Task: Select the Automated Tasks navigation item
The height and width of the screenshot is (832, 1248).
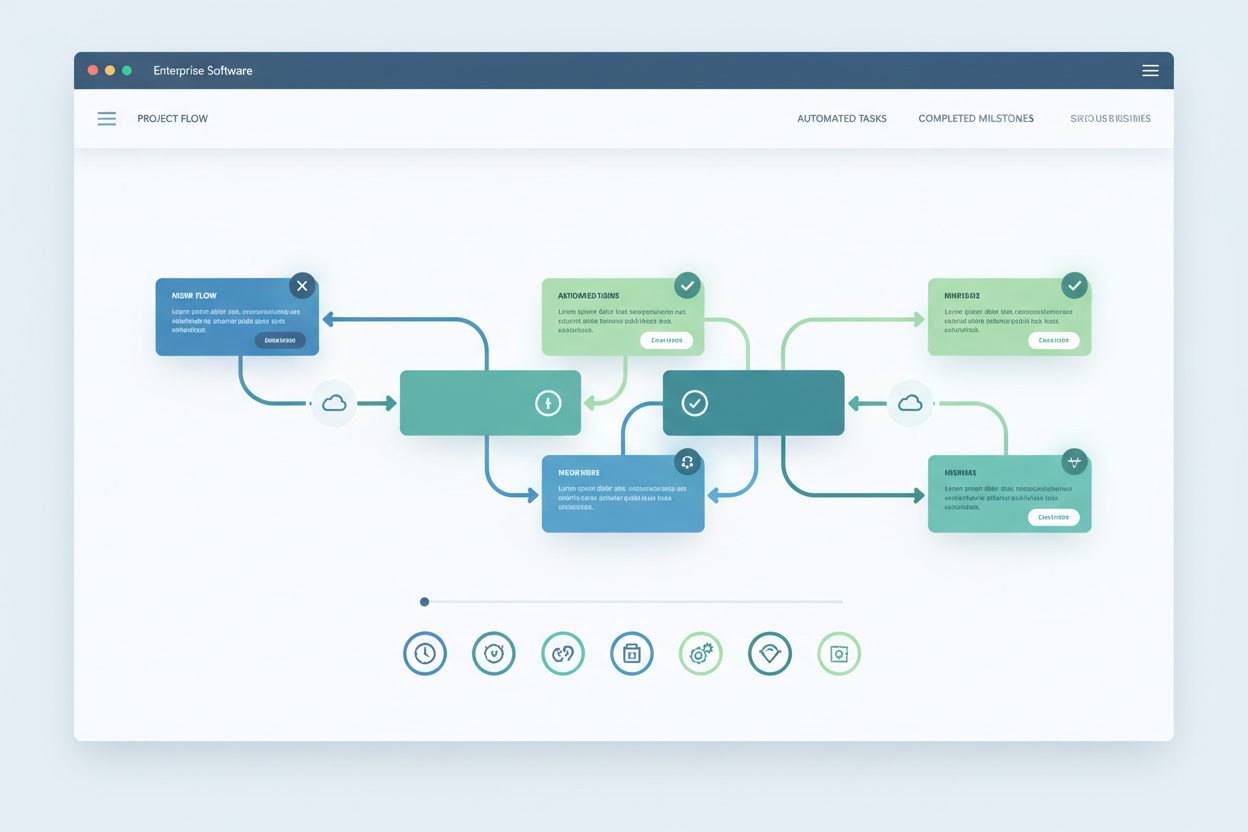Action: coord(841,118)
